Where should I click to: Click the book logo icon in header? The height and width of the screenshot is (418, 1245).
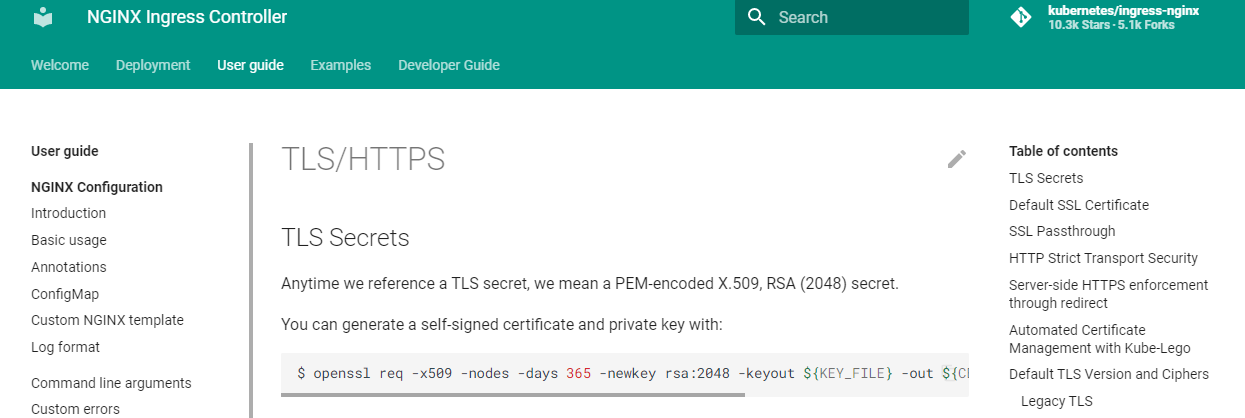pyautogui.click(x=44, y=17)
